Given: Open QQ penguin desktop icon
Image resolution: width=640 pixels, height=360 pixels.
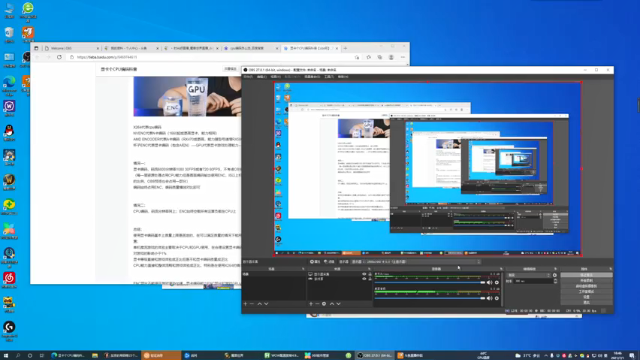Looking at the screenshot, I should click(x=9, y=132).
